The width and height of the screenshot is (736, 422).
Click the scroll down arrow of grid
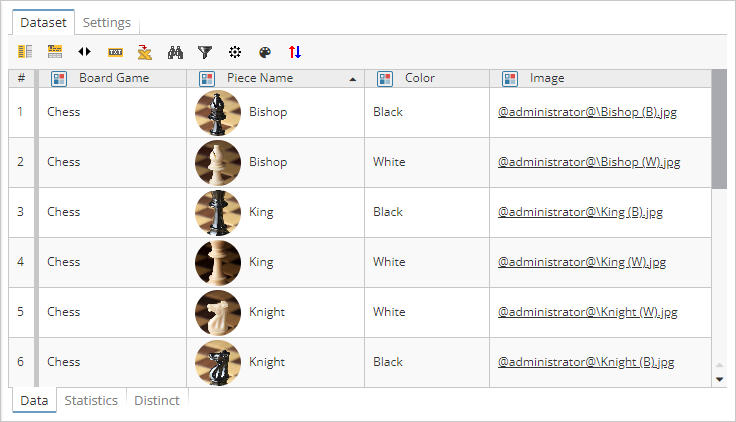tap(719, 379)
